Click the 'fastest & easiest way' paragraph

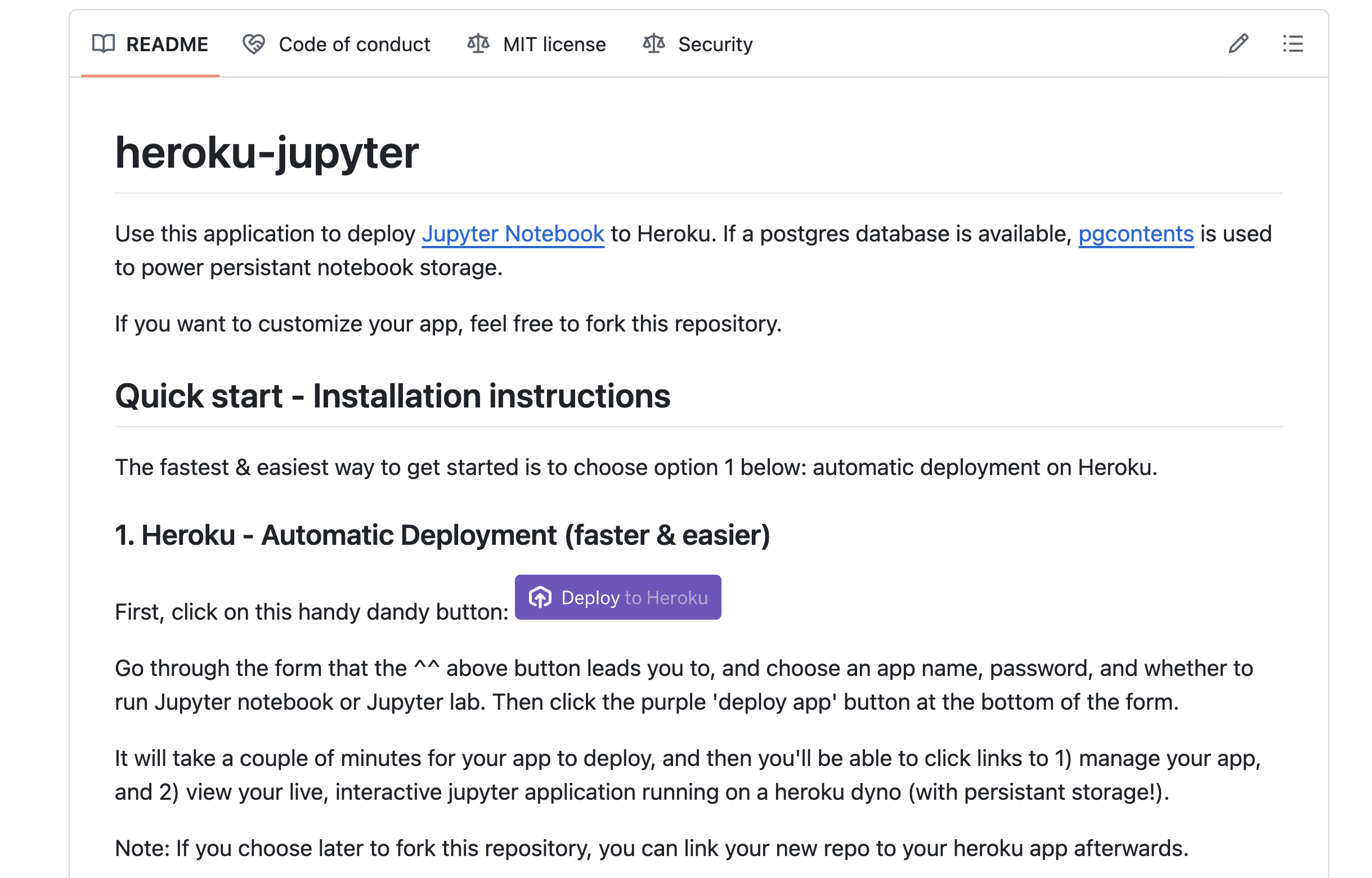636,468
